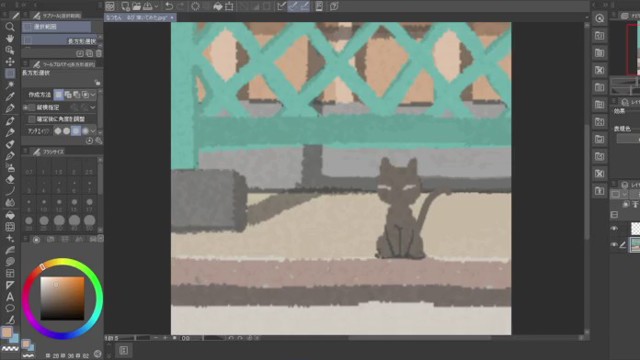This screenshot has width=640, height=360.
Task: Toggle the aspect type checkbox
Action: [x=32, y=107]
